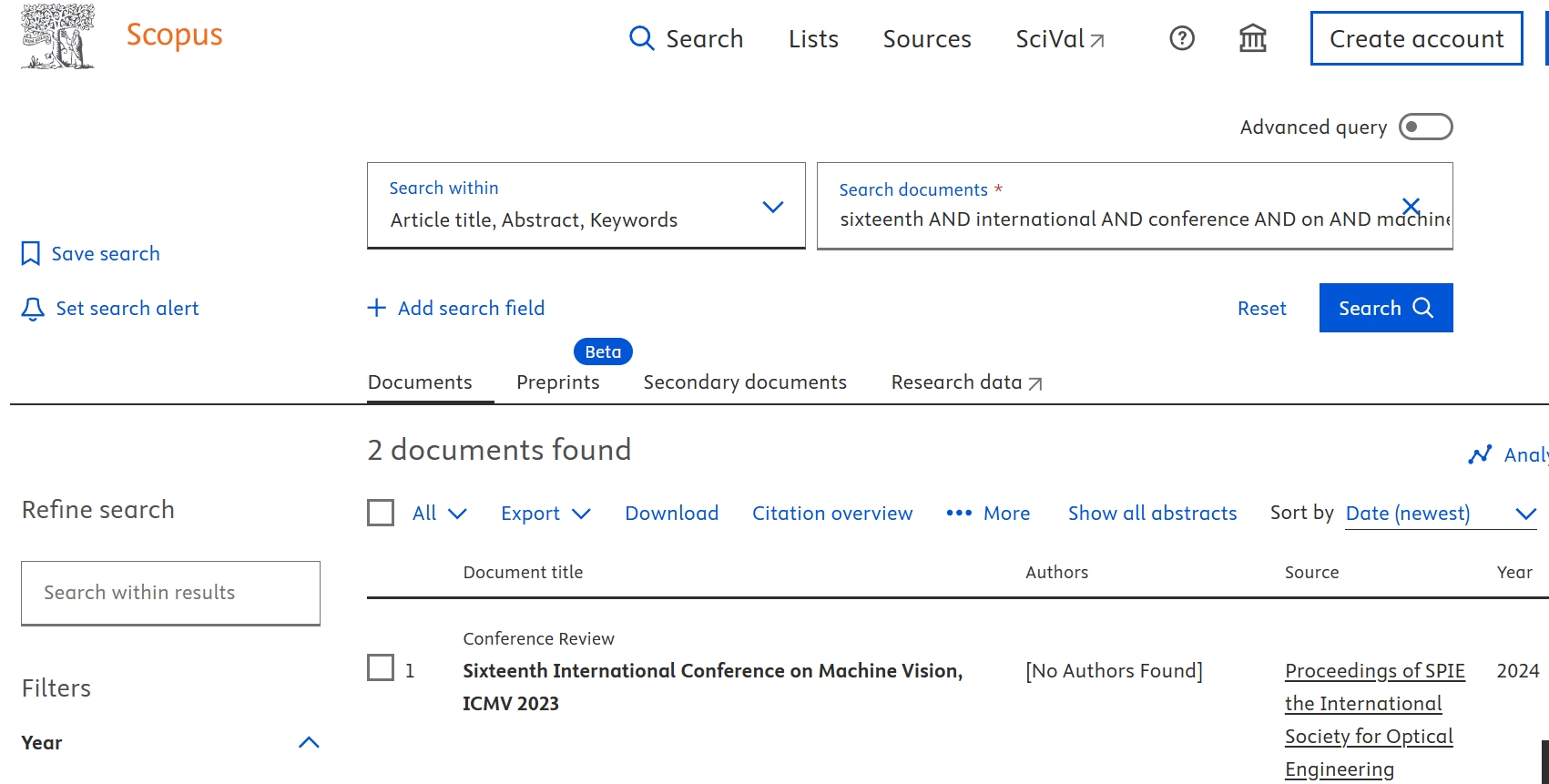Image resolution: width=1549 pixels, height=784 pixels.
Task: Open help via question mark icon
Action: click(1181, 38)
